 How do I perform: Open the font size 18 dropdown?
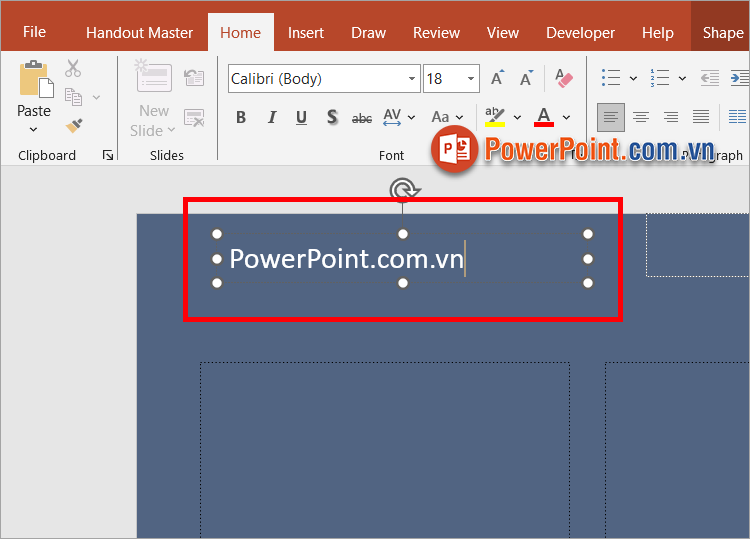tap(471, 78)
